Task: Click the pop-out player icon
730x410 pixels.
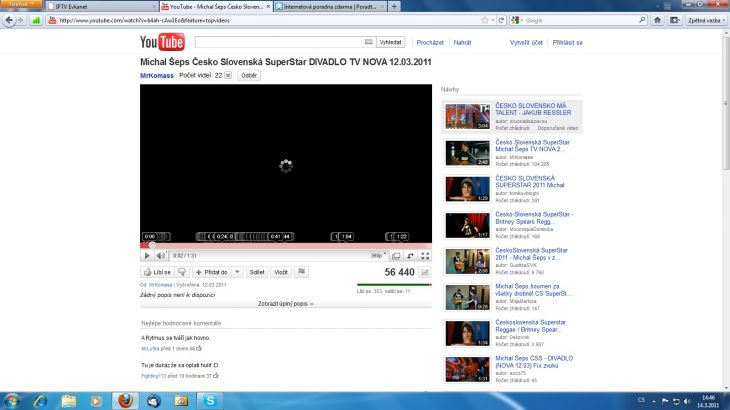Action: point(411,255)
